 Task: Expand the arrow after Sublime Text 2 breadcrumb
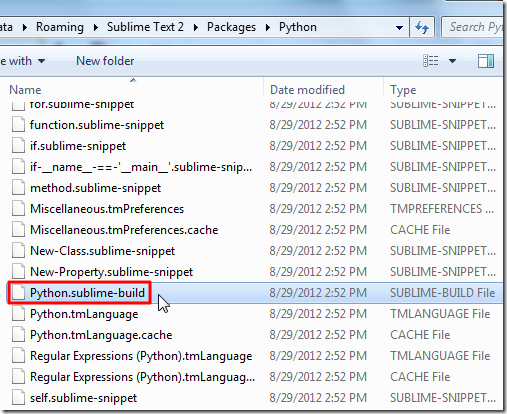(196, 27)
